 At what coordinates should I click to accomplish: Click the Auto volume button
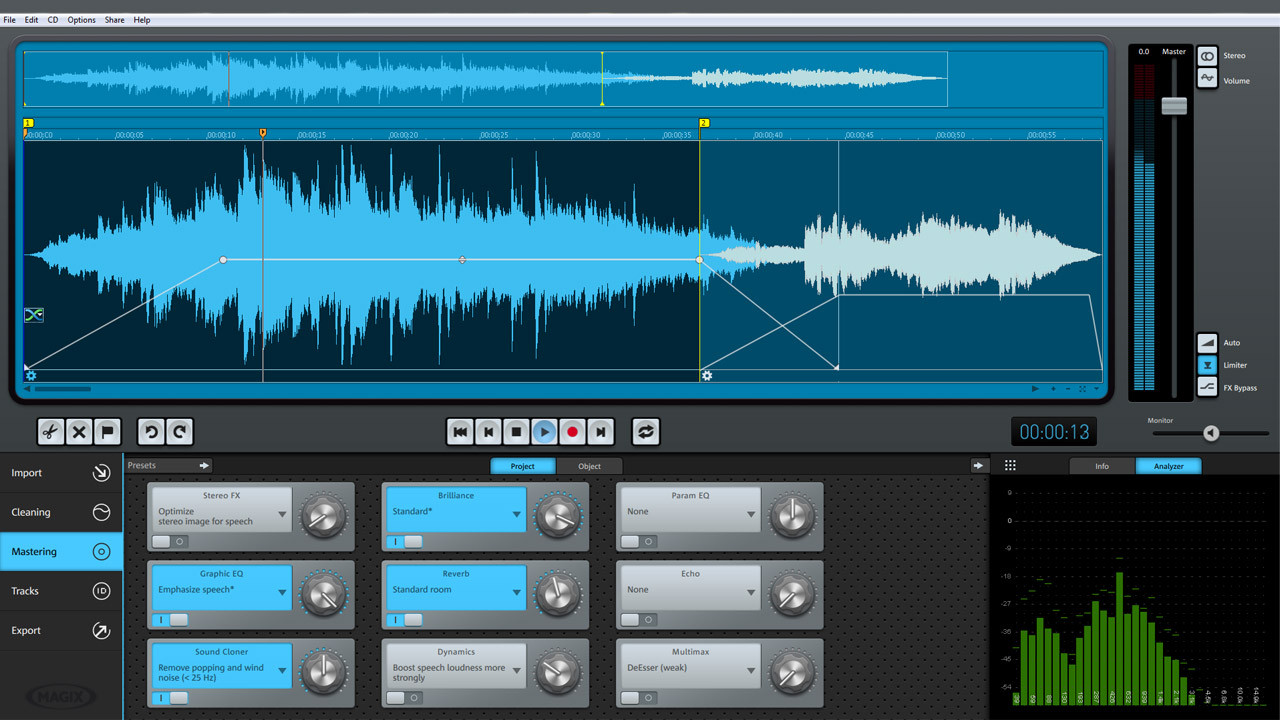click(1208, 342)
